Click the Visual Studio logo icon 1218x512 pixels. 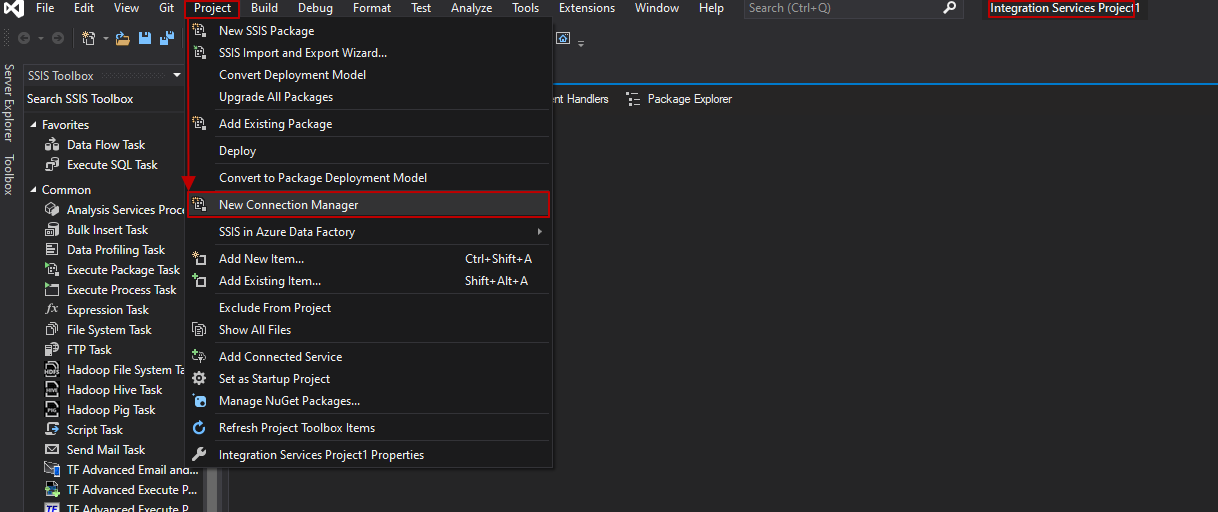14,8
